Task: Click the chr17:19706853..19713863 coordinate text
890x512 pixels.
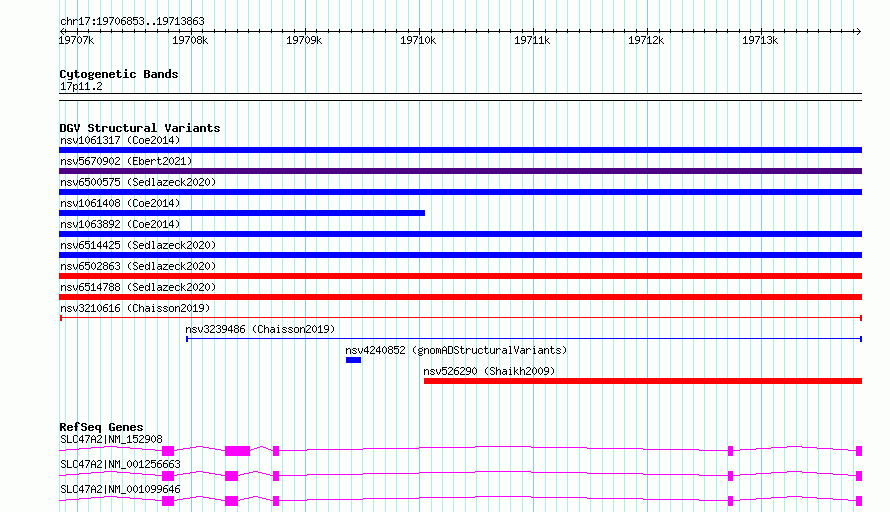Action: 132,21
